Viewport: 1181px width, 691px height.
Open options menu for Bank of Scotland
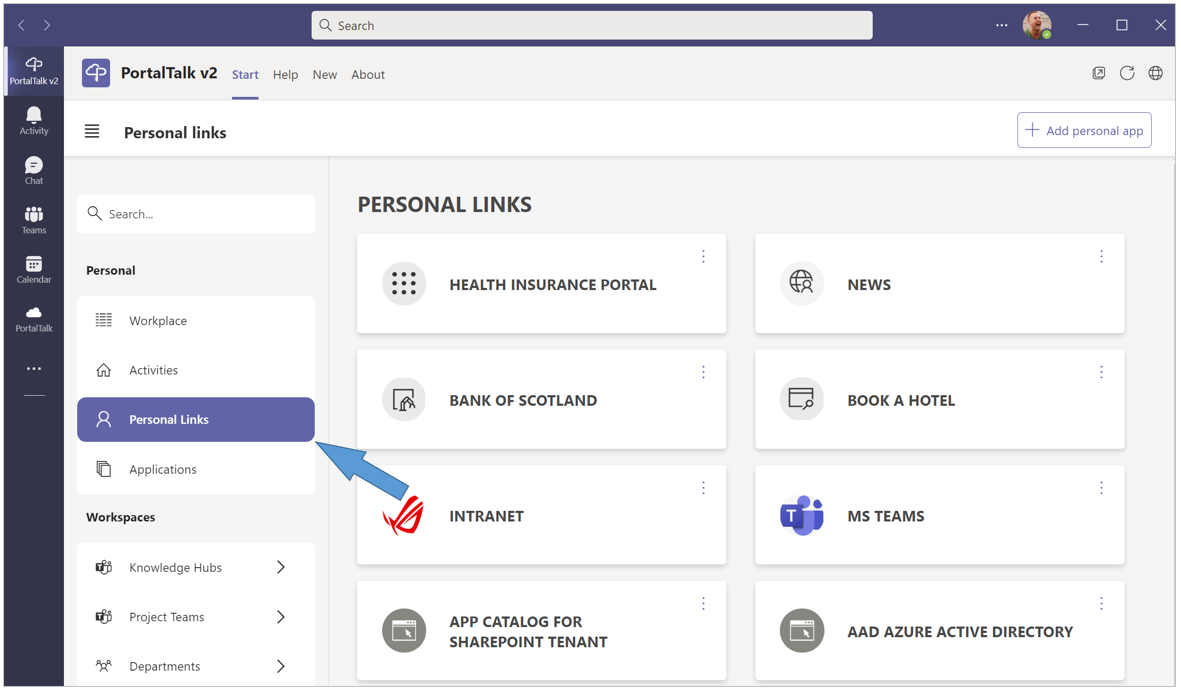[703, 371]
